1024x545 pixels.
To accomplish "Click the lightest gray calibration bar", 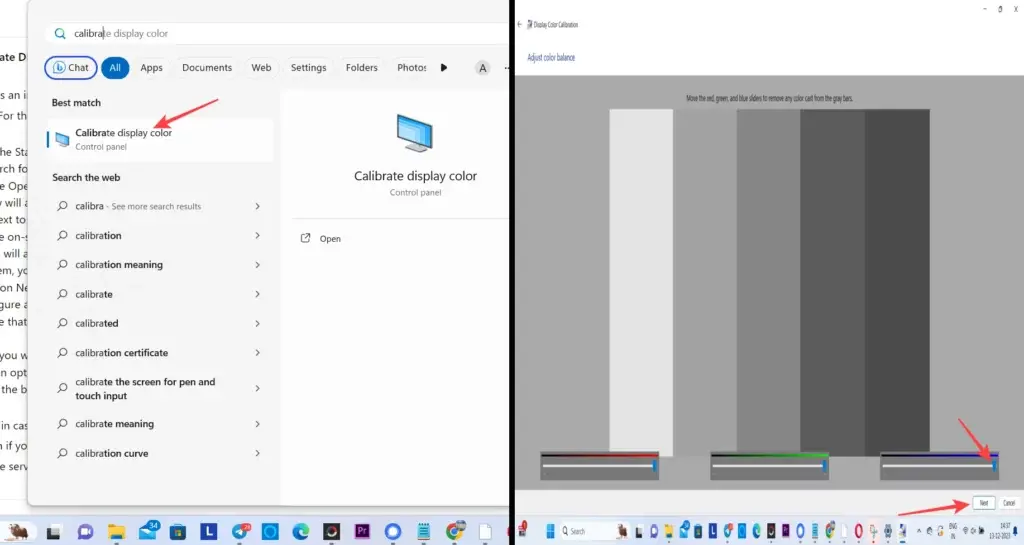I will [641, 281].
